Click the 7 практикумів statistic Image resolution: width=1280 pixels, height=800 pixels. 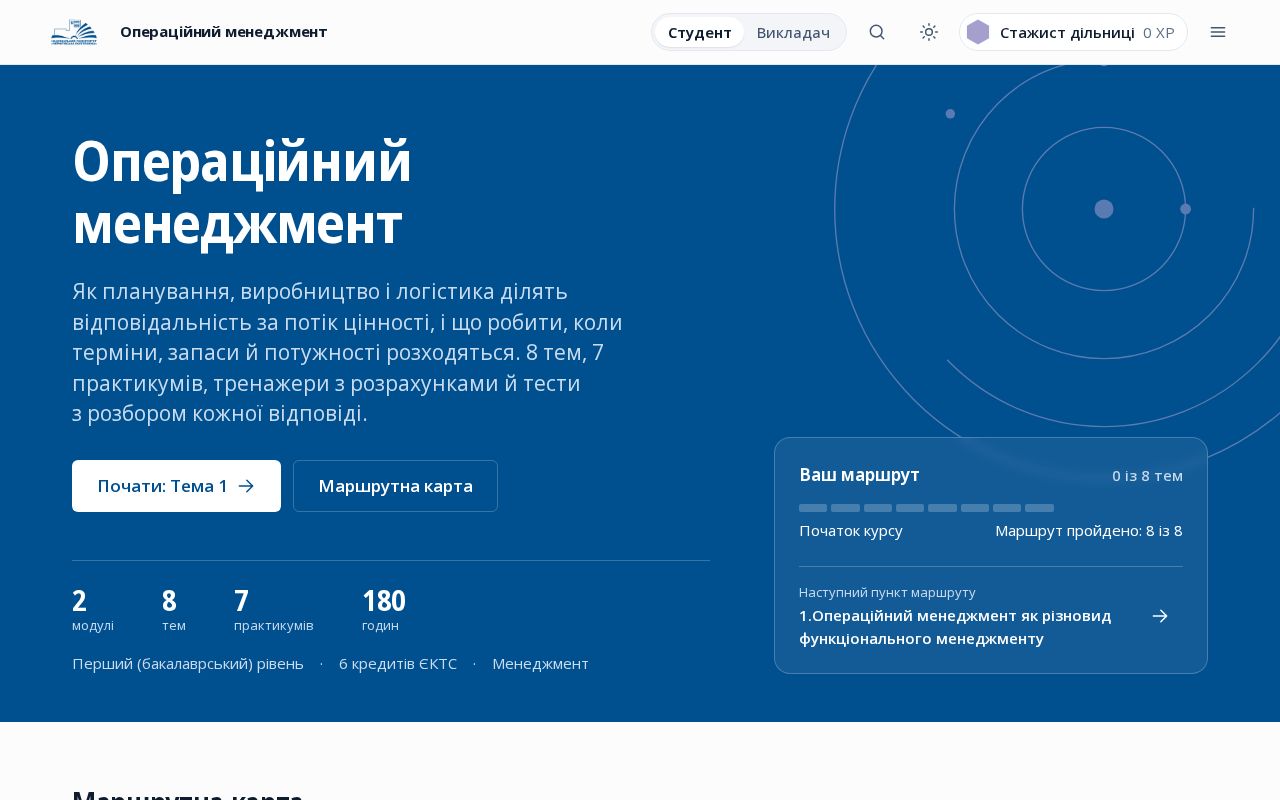pos(274,610)
